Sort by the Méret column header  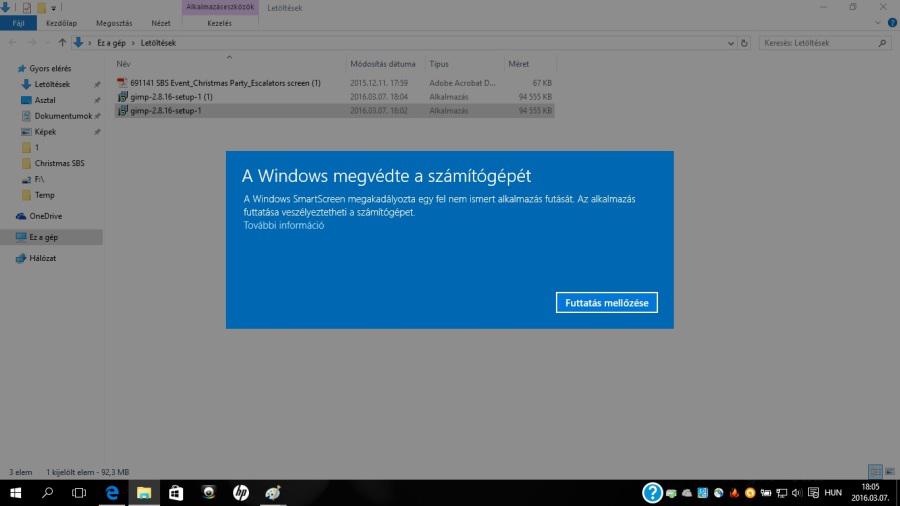(518, 64)
